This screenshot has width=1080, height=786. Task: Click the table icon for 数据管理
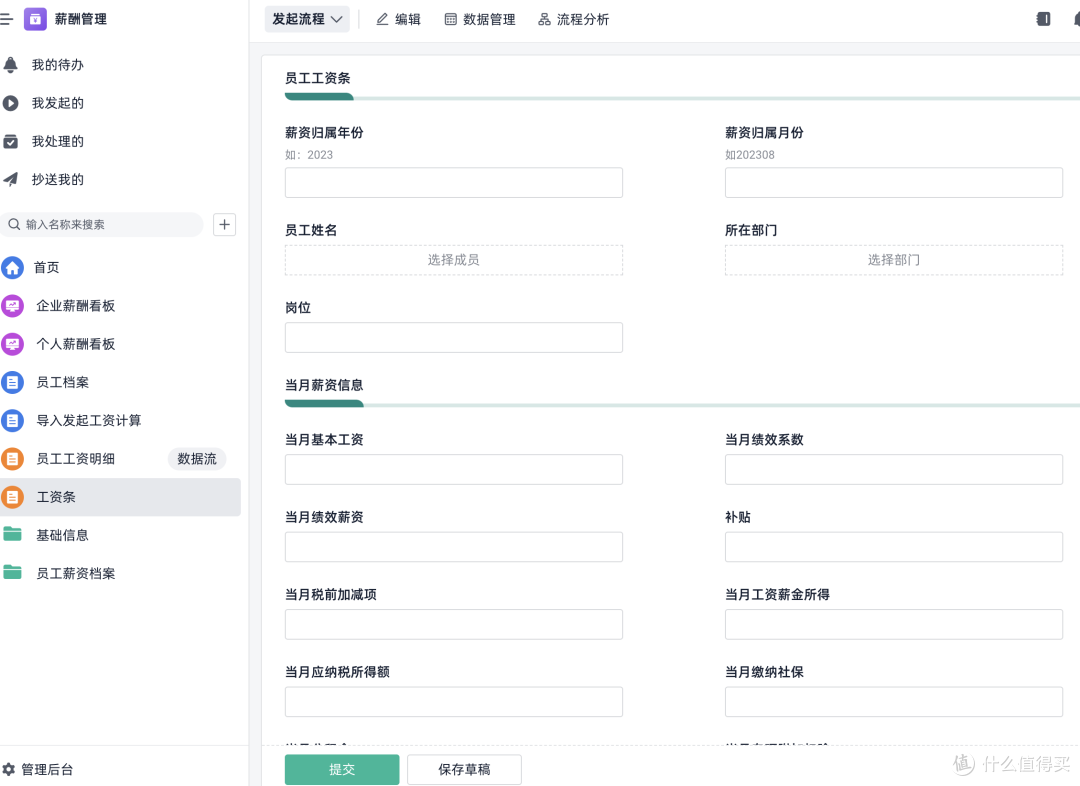pos(450,19)
